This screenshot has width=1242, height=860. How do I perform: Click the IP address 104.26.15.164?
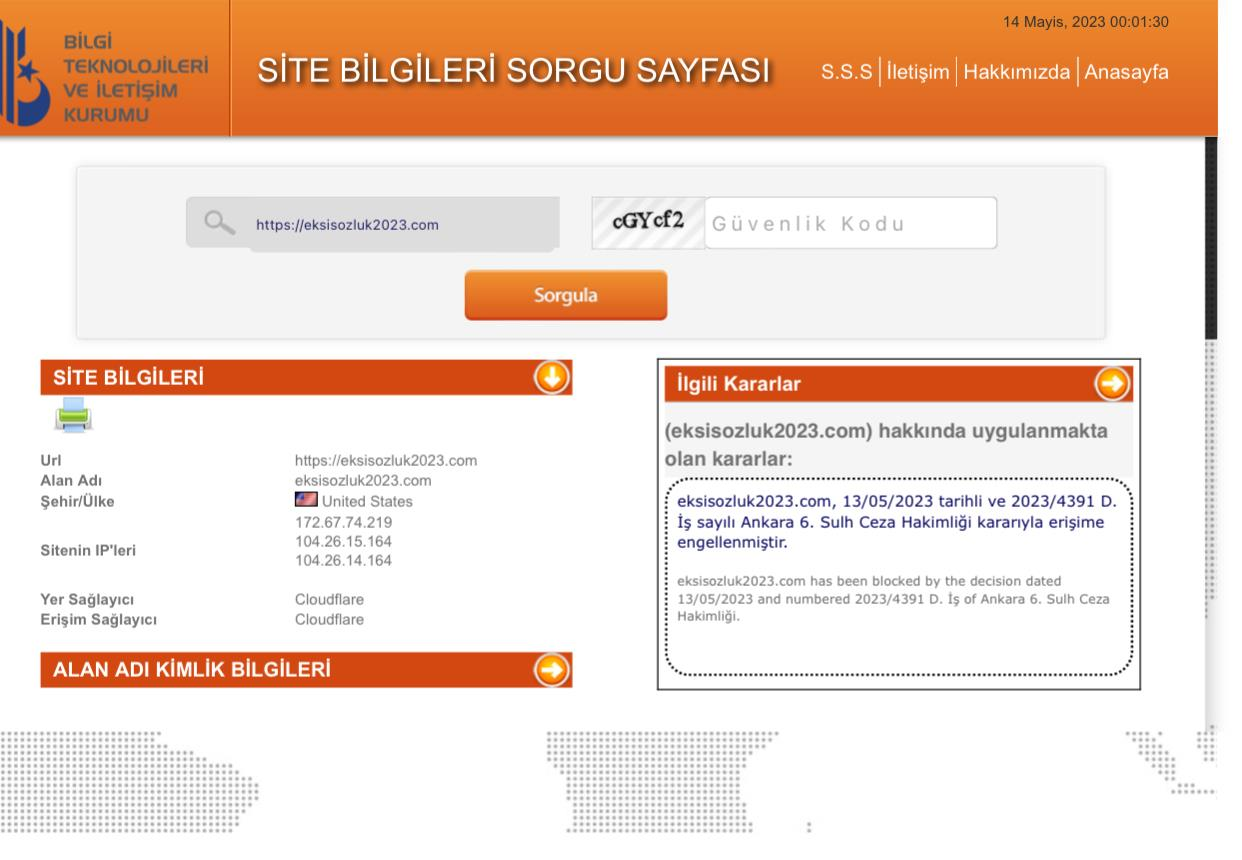click(x=343, y=541)
